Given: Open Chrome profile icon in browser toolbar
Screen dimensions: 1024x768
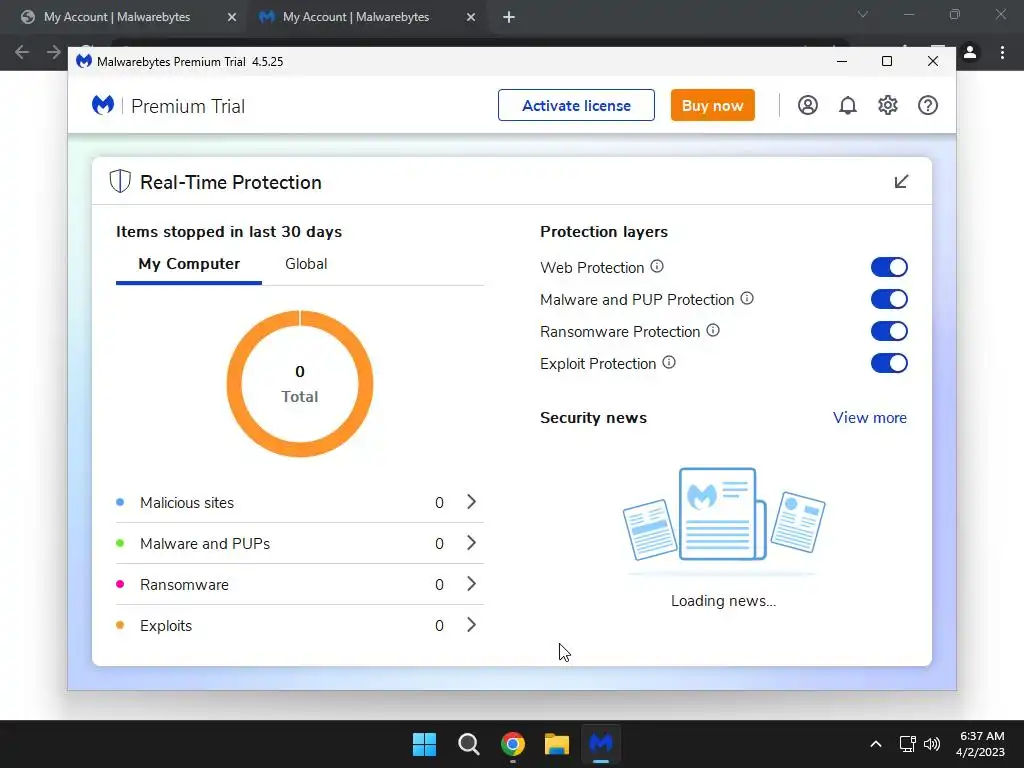Looking at the screenshot, I should [970, 52].
